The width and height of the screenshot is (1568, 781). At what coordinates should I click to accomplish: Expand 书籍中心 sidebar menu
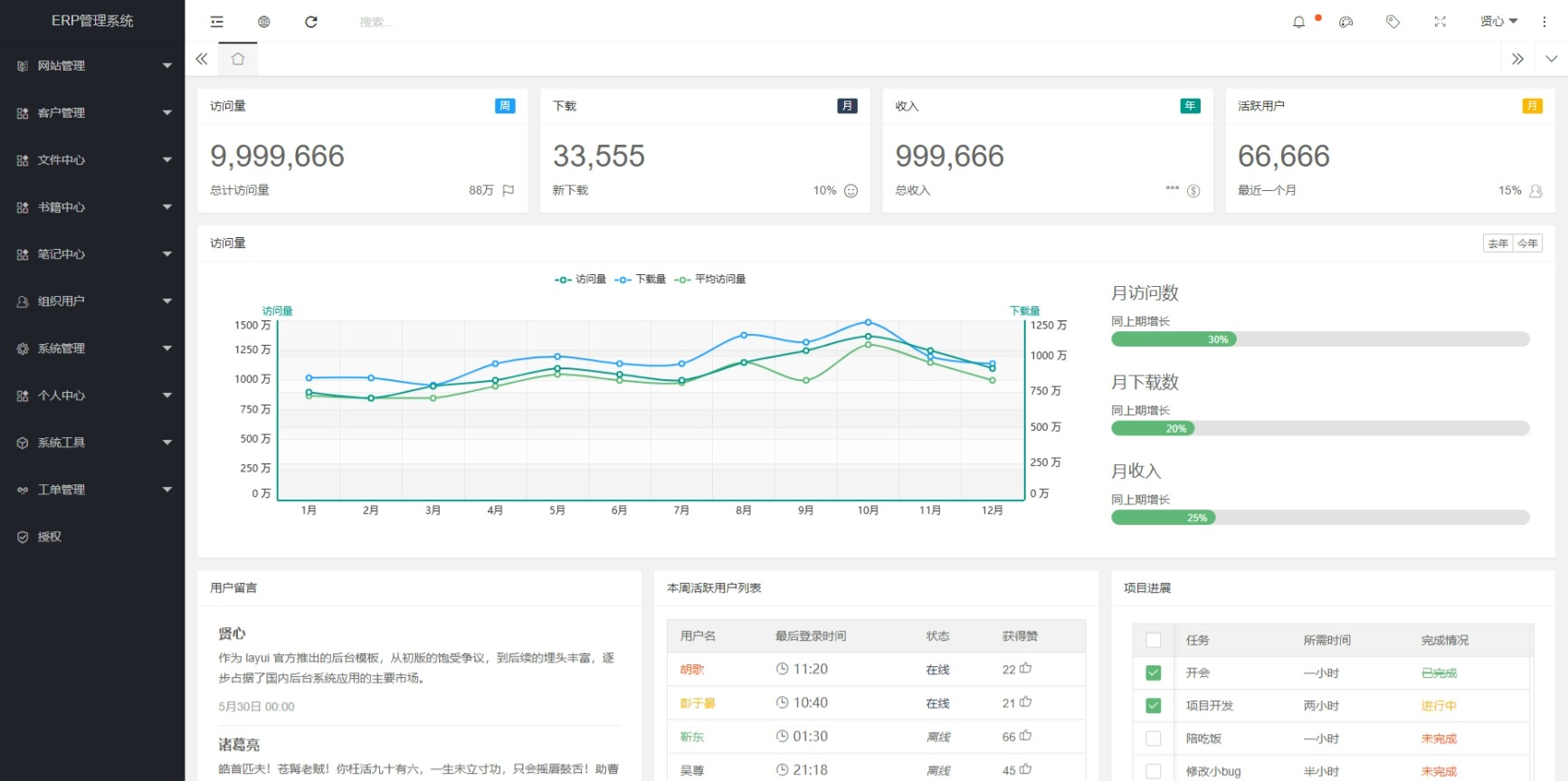pos(92,207)
